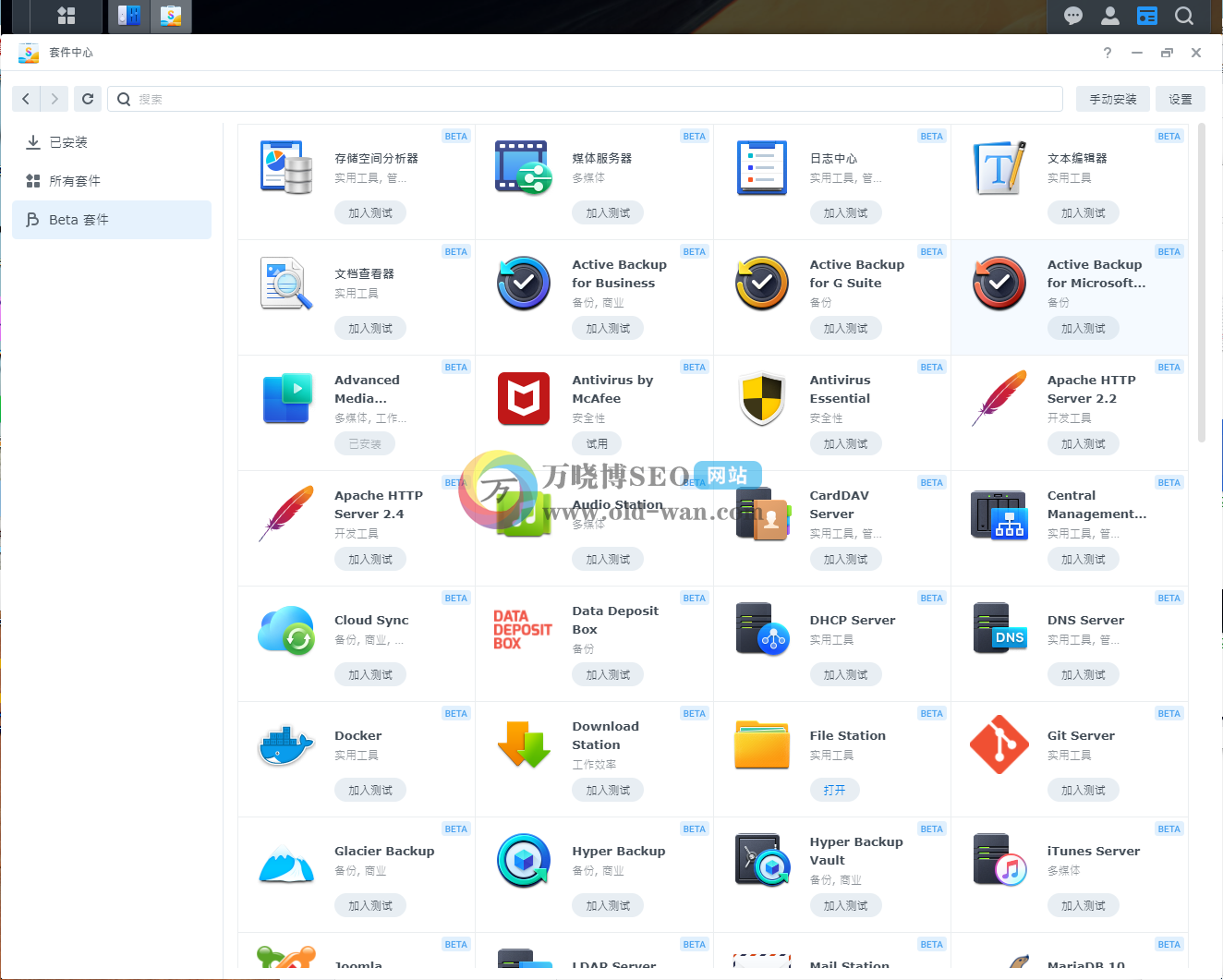1223x980 pixels.
Task: Click inside the package search field
Action: [x=585, y=99]
